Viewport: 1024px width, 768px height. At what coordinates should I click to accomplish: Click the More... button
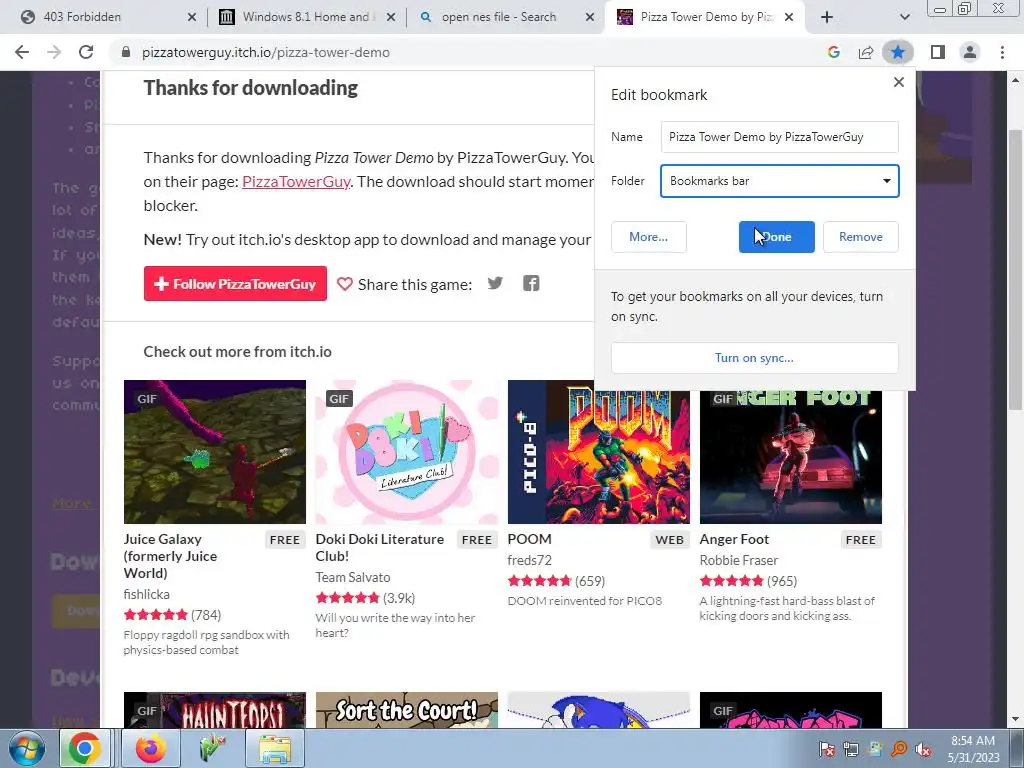(648, 236)
